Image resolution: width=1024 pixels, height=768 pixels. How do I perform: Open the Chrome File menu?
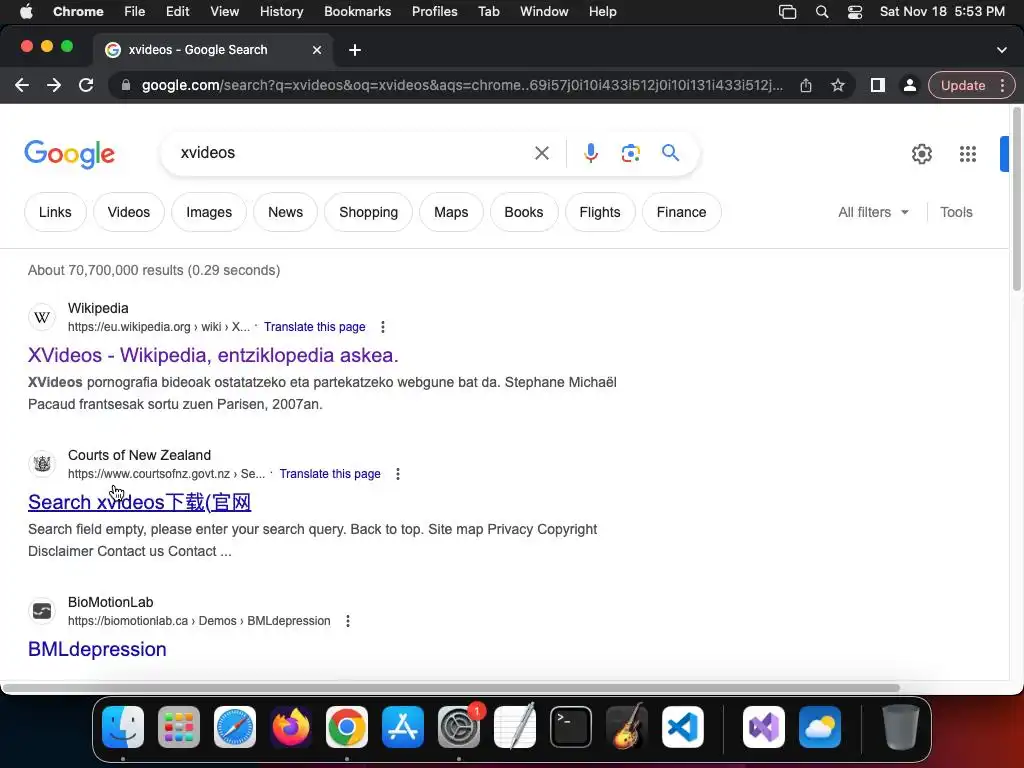click(x=135, y=12)
